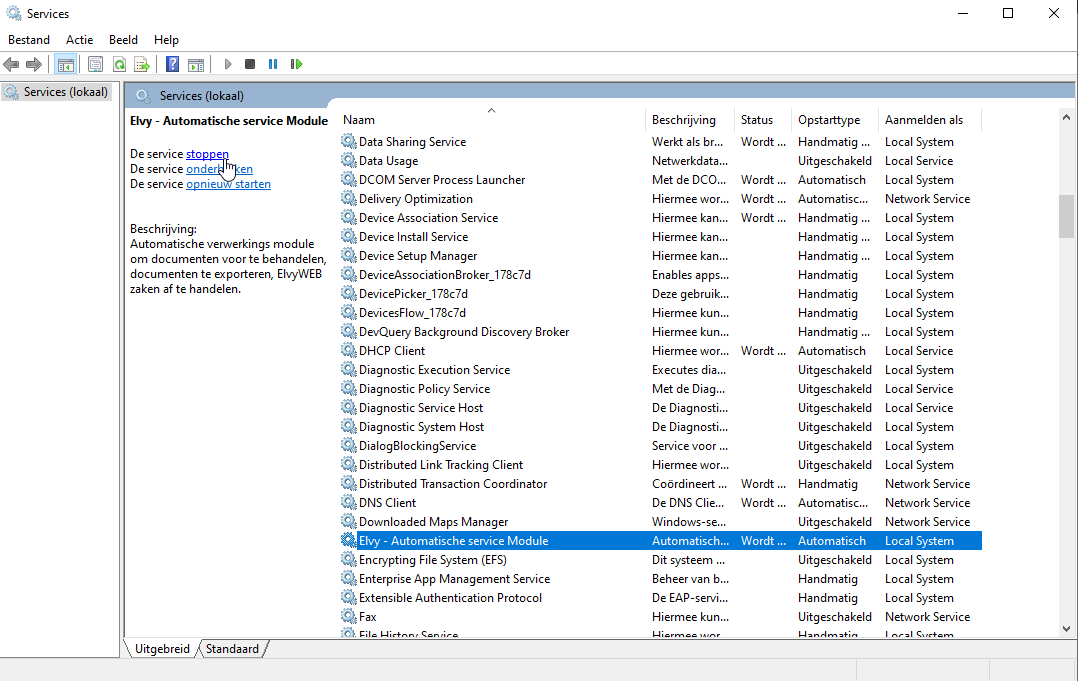Open the Help menu
The height and width of the screenshot is (681, 1078).
tap(166, 40)
